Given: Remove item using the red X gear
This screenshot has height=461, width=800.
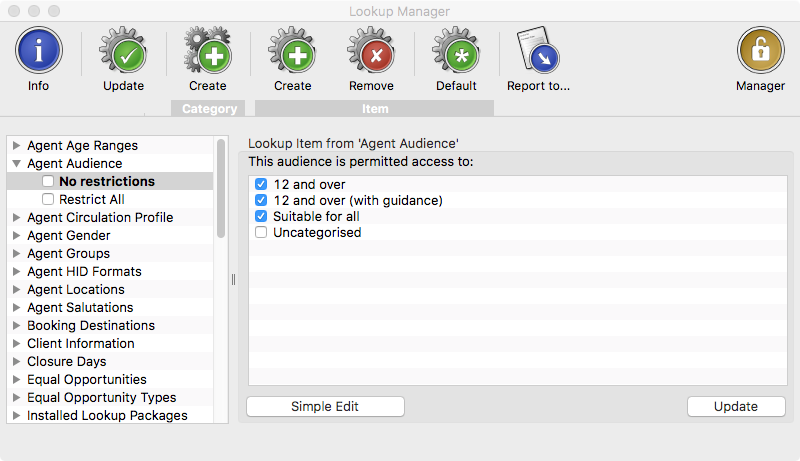Looking at the screenshot, I should (x=371, y=51).
